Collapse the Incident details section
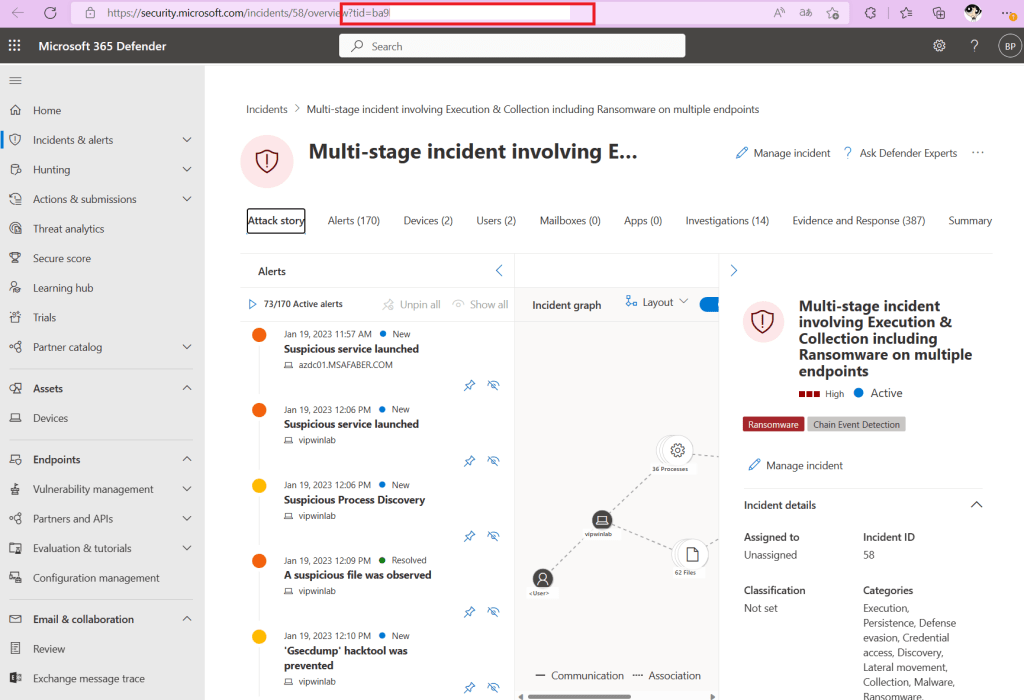 coord(976,505)
